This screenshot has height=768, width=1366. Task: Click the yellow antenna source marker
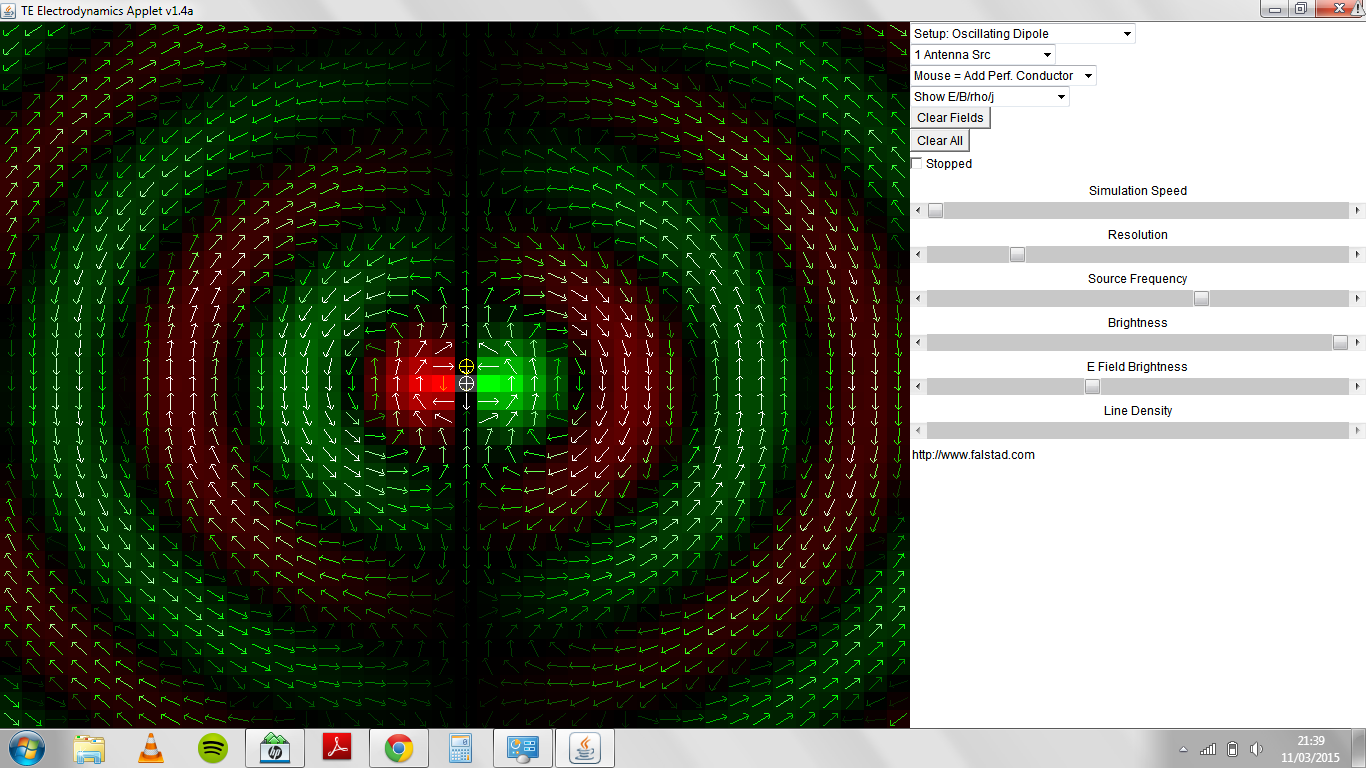tap(466, 366)
